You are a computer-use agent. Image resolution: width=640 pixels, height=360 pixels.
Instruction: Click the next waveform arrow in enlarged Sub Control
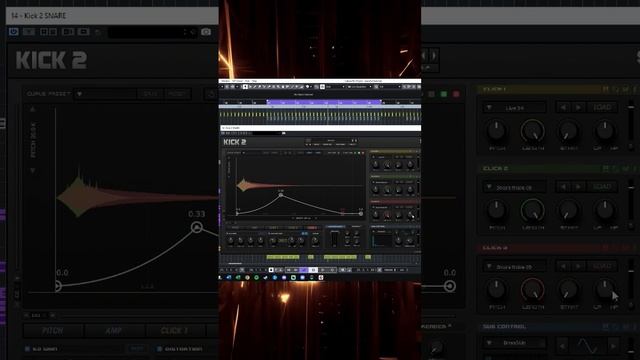pos(613,346)
